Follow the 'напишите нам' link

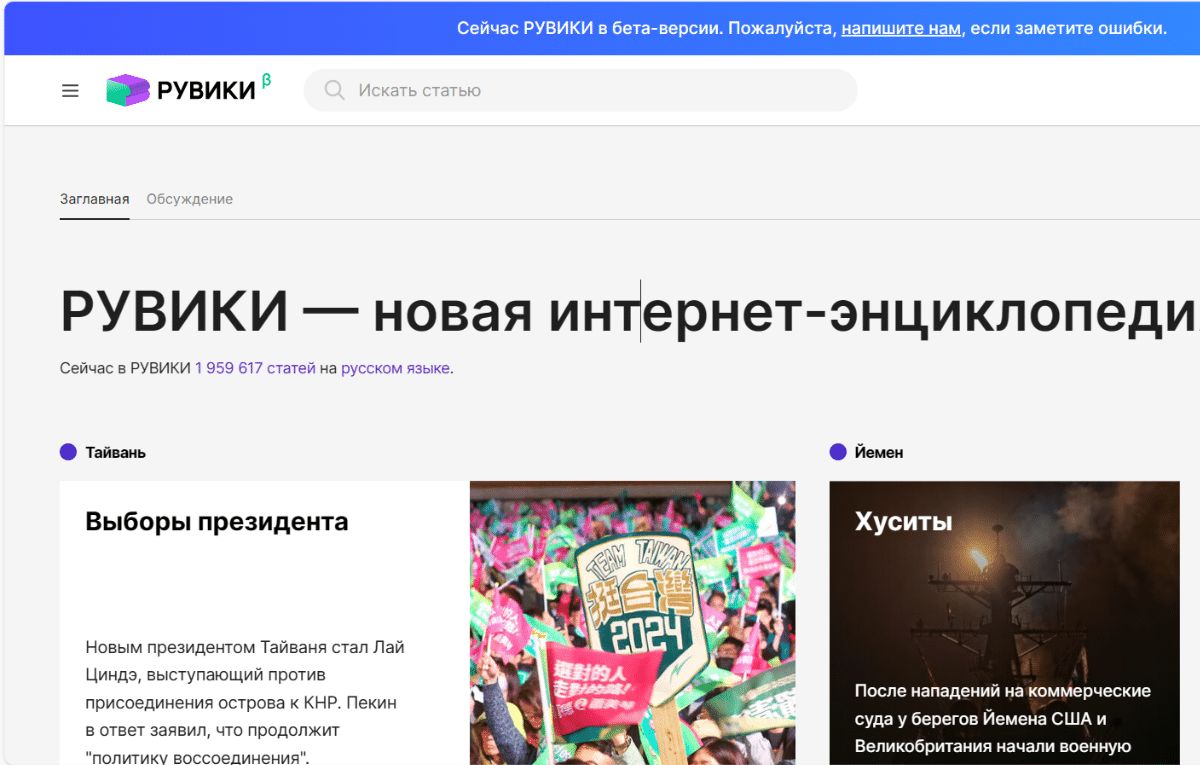point(900,28)
